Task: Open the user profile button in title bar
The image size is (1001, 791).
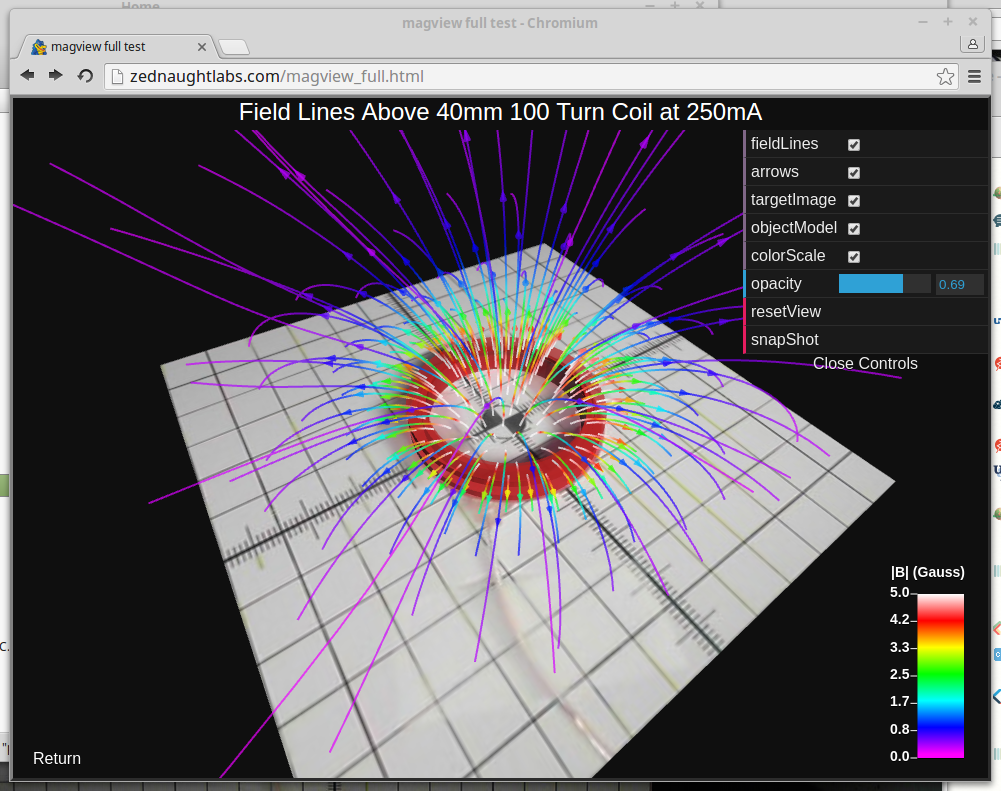Action: [972, 44]
